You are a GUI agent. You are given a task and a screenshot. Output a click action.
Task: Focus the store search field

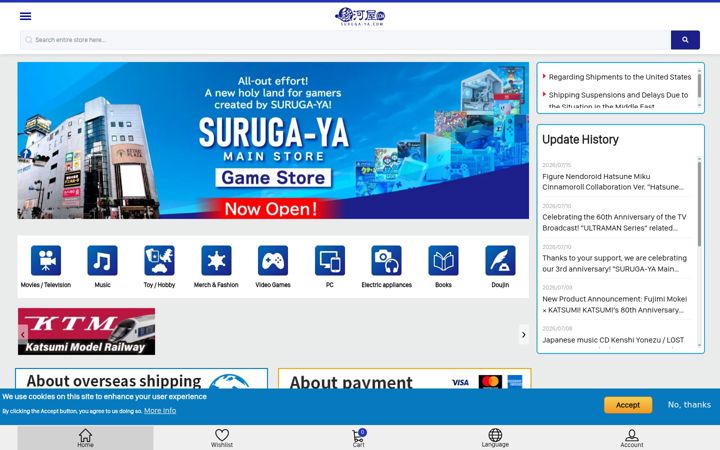[345, 40]
